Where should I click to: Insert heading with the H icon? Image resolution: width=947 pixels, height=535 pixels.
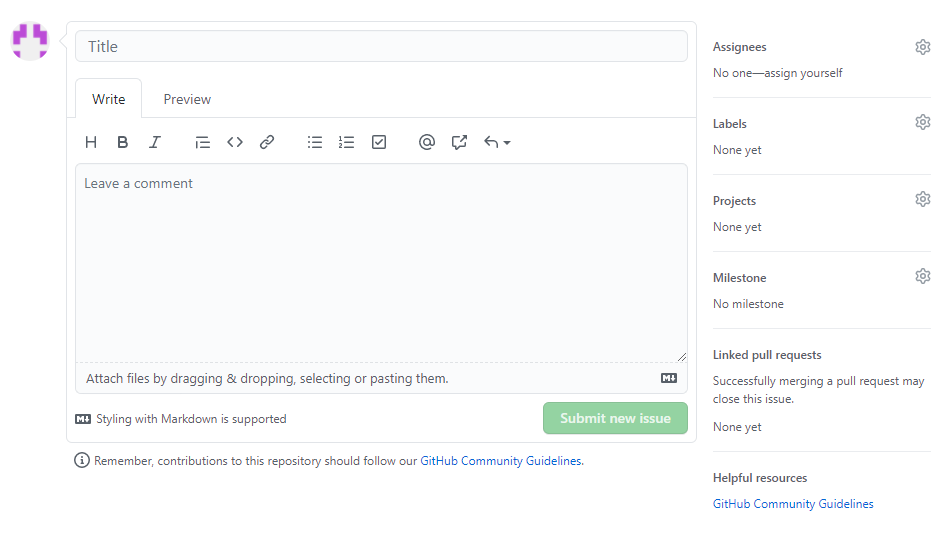(x=91, y=142)
